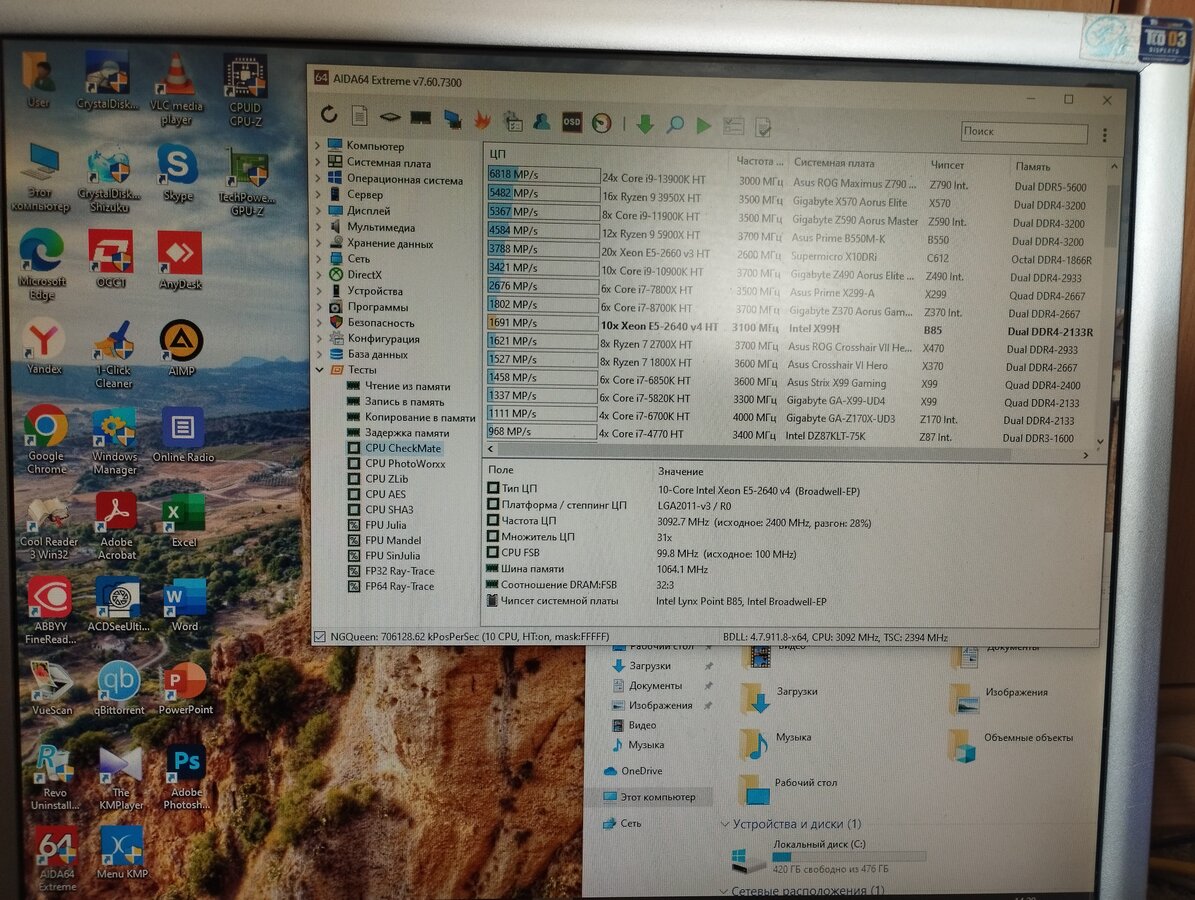Open the Объемные объекты folder icon
Image resolution: width=1195 pixels, height=900 pixels.
963,745
